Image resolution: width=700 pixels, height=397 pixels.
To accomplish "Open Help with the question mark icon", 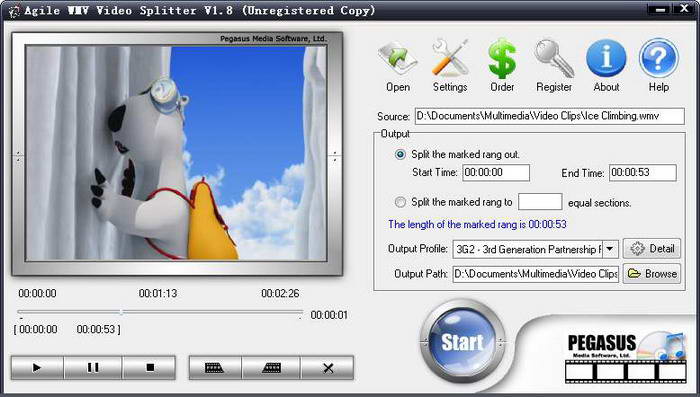I will click(658, 66).
